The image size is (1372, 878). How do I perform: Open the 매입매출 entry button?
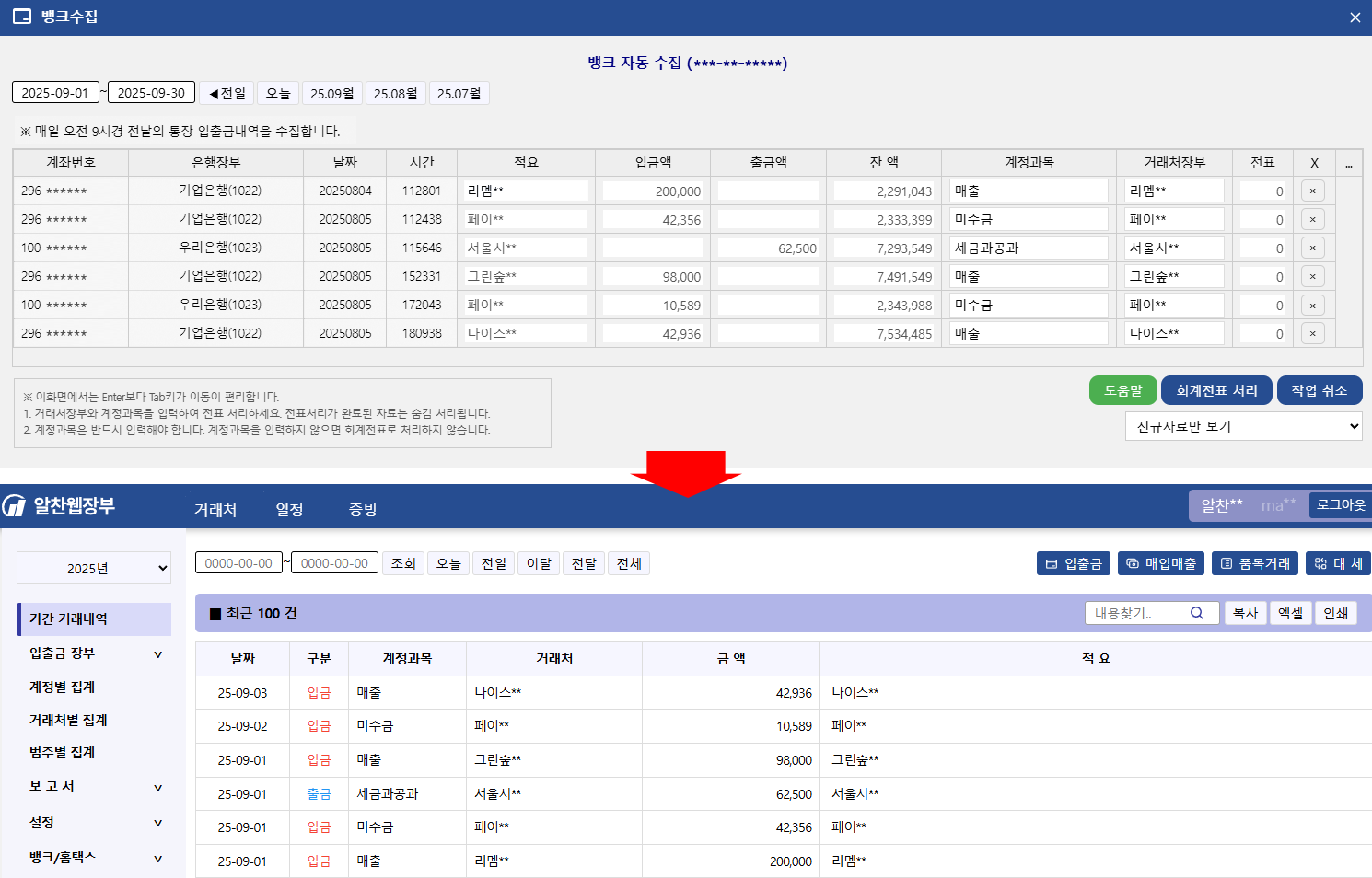pos(1161,563)
